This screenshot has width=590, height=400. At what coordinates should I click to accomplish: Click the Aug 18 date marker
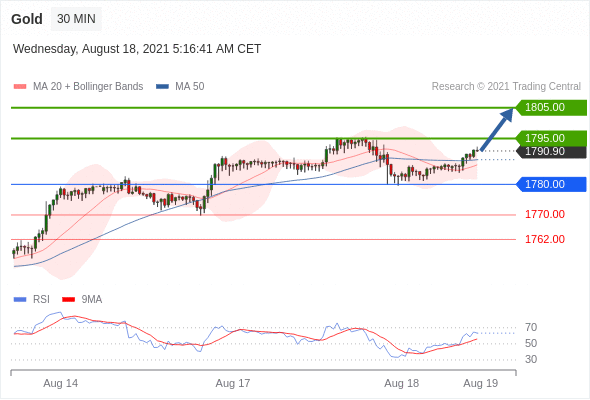[401, 383]
